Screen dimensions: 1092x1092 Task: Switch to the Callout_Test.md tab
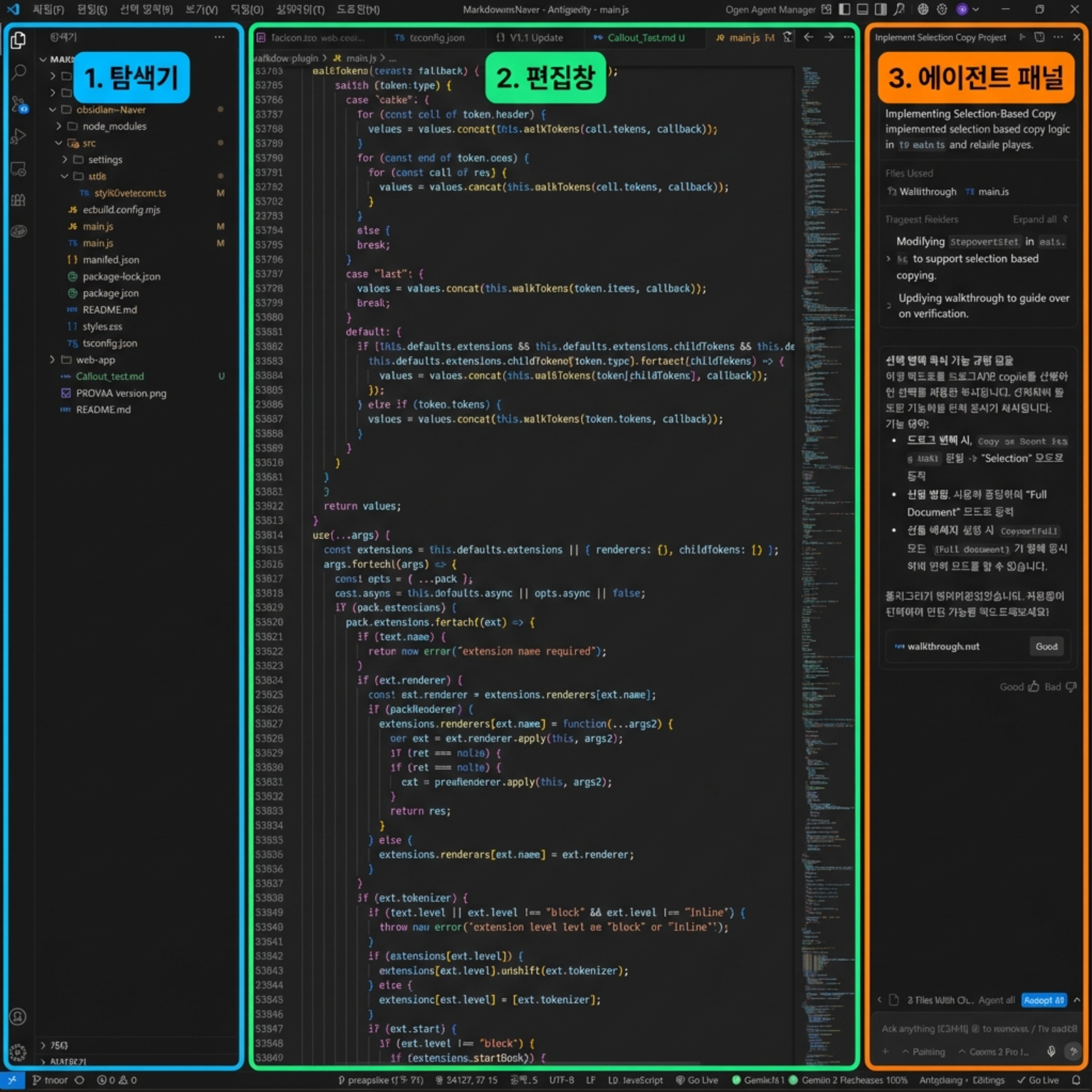click(640, 38)
